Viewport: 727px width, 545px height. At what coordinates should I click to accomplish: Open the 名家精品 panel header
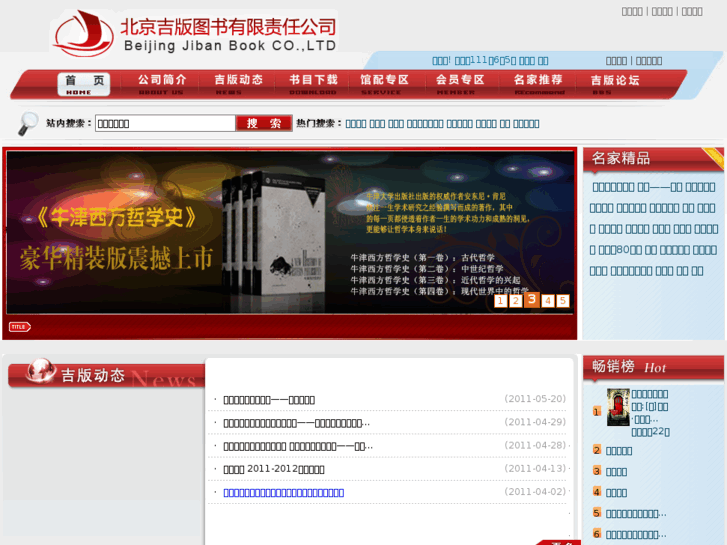(653, 159)
